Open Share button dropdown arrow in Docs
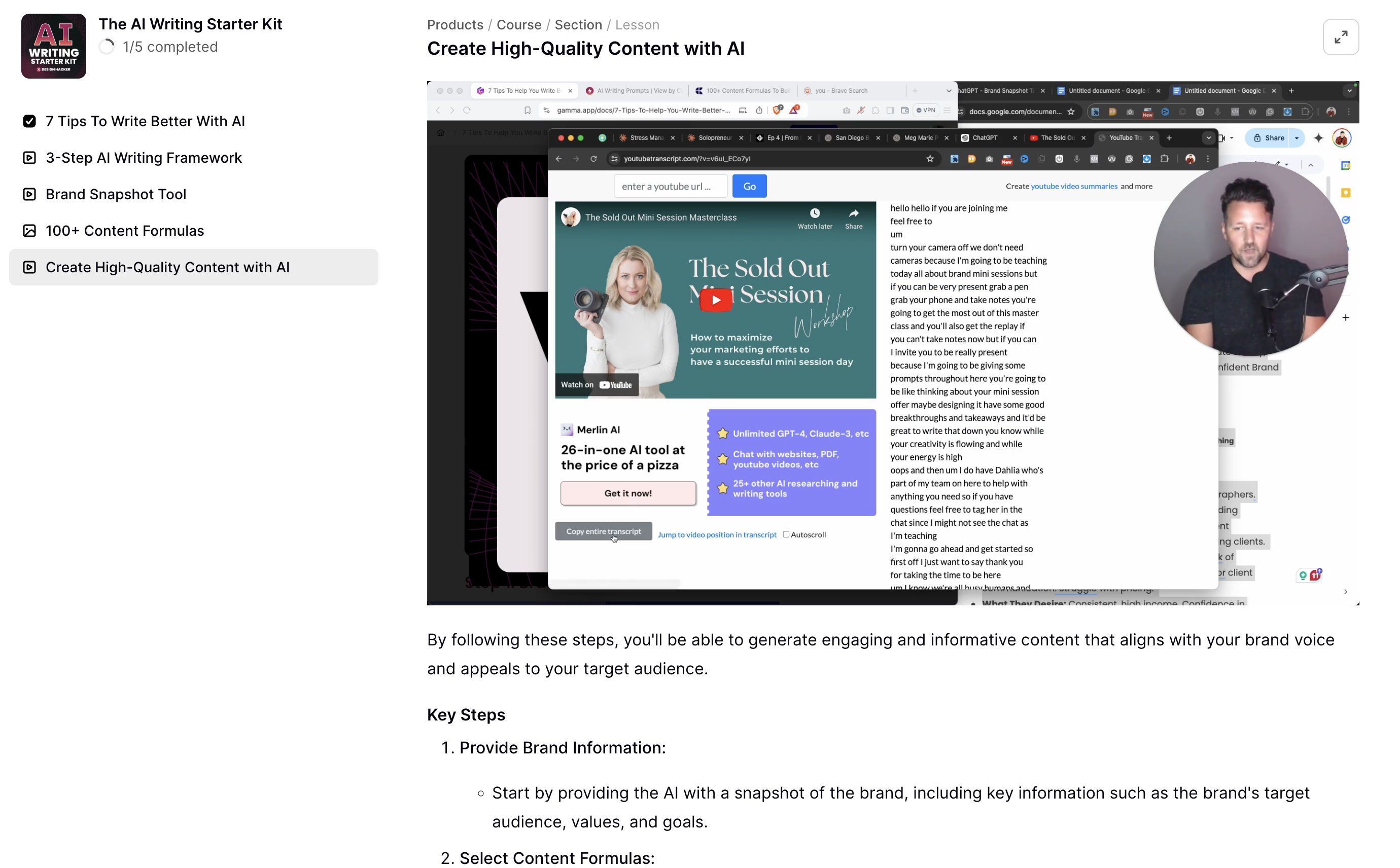Screen dimensions: 1400x868 (1296, 138)
